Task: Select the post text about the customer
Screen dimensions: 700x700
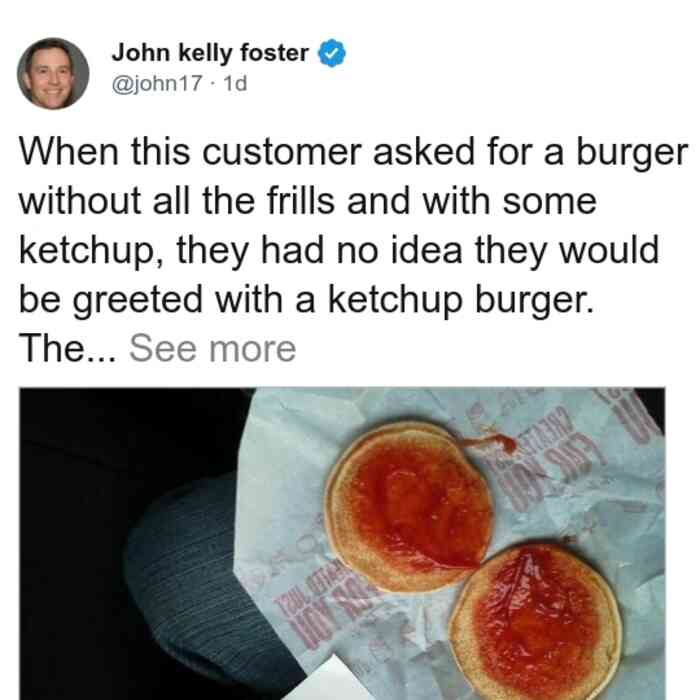Action: point(353,250)
